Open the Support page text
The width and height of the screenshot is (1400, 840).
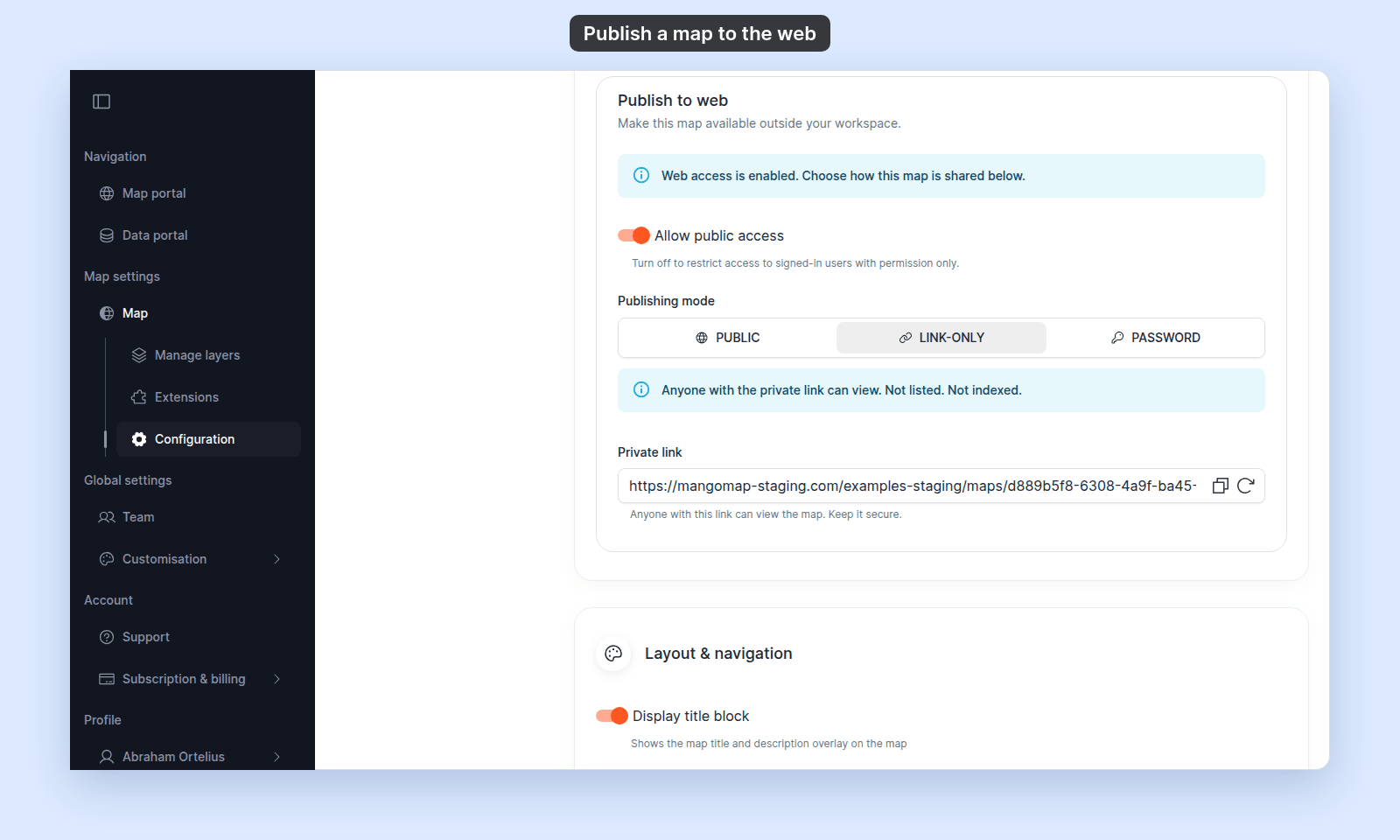click(146, 637)
